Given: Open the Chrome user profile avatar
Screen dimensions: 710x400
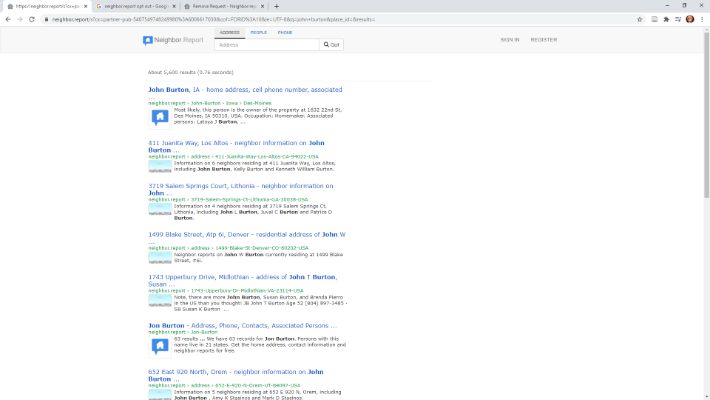Looking at the screenshot, I should (690, 19).
